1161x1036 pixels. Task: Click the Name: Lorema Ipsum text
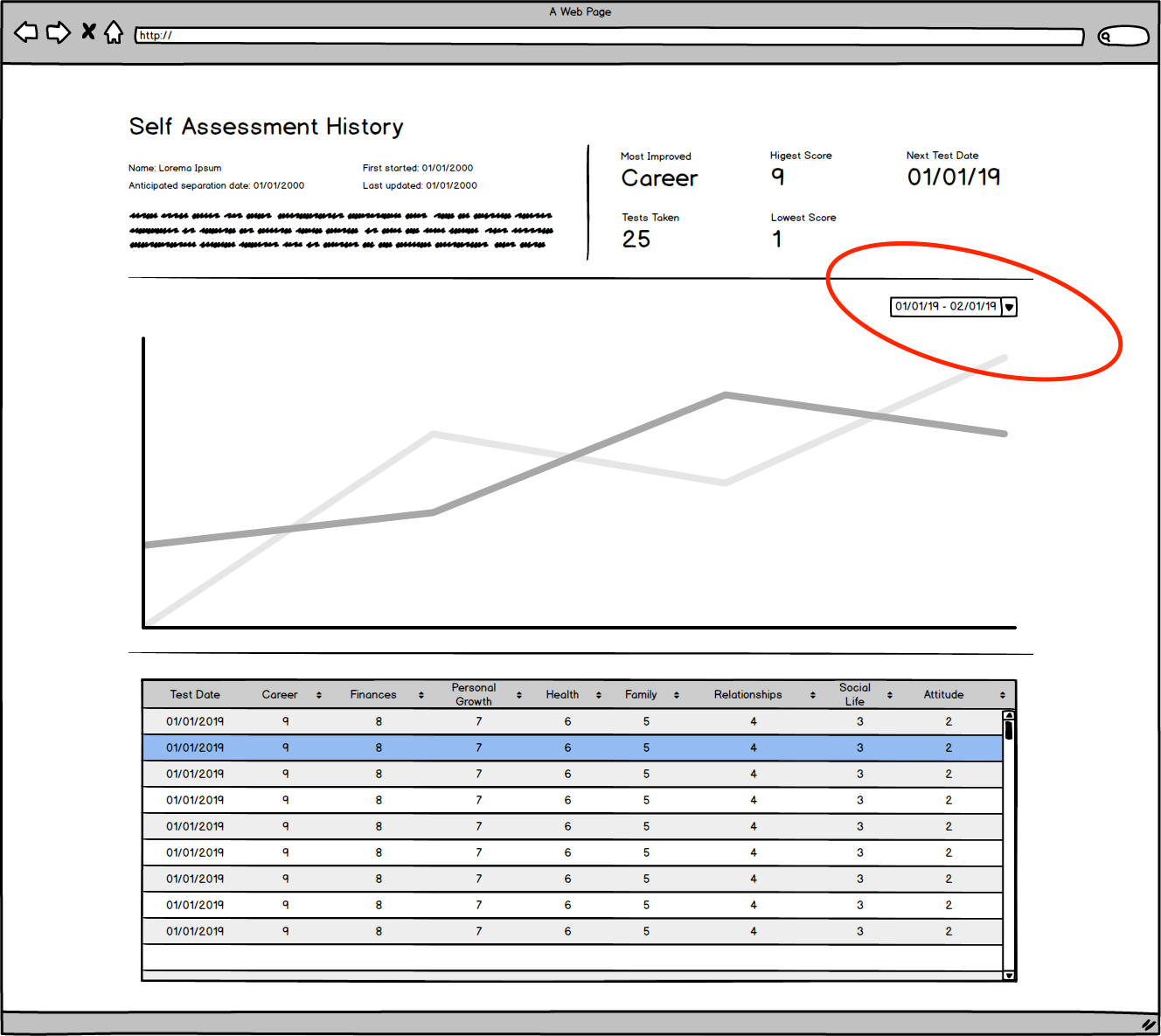click(x=175, y=168)
